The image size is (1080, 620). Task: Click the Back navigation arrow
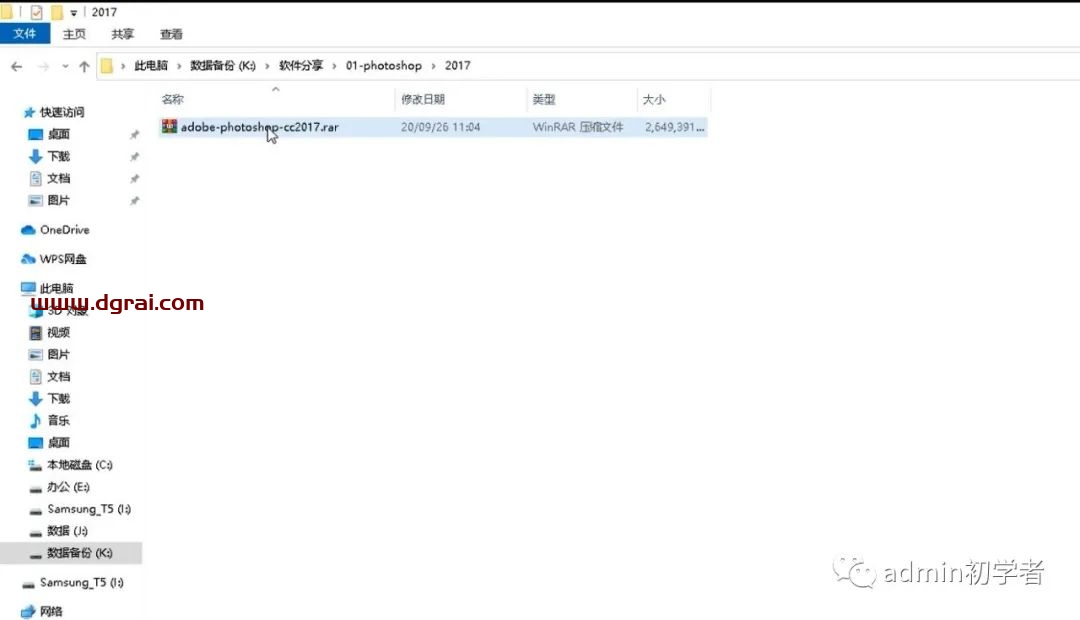[x=17, y=66]
